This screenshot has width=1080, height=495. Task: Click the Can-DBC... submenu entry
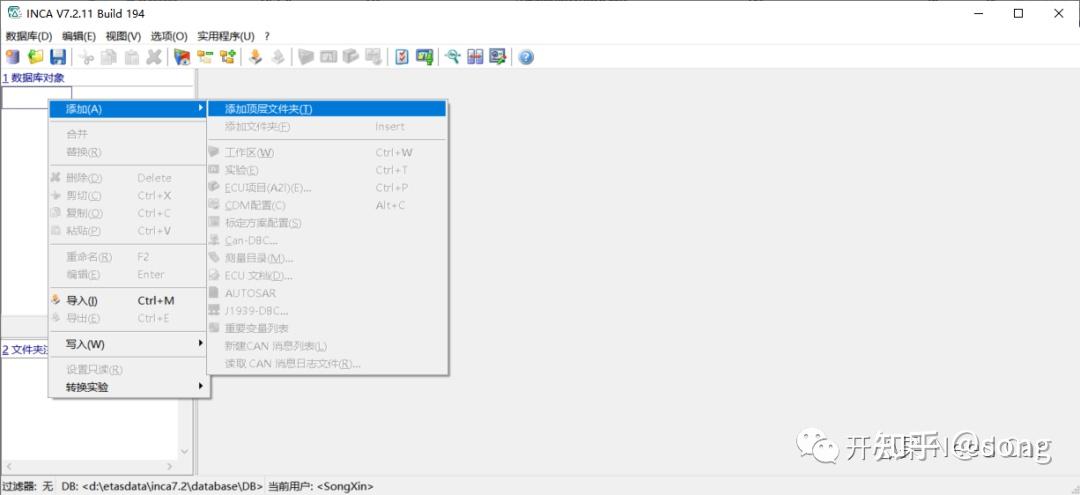coord(326,240)
